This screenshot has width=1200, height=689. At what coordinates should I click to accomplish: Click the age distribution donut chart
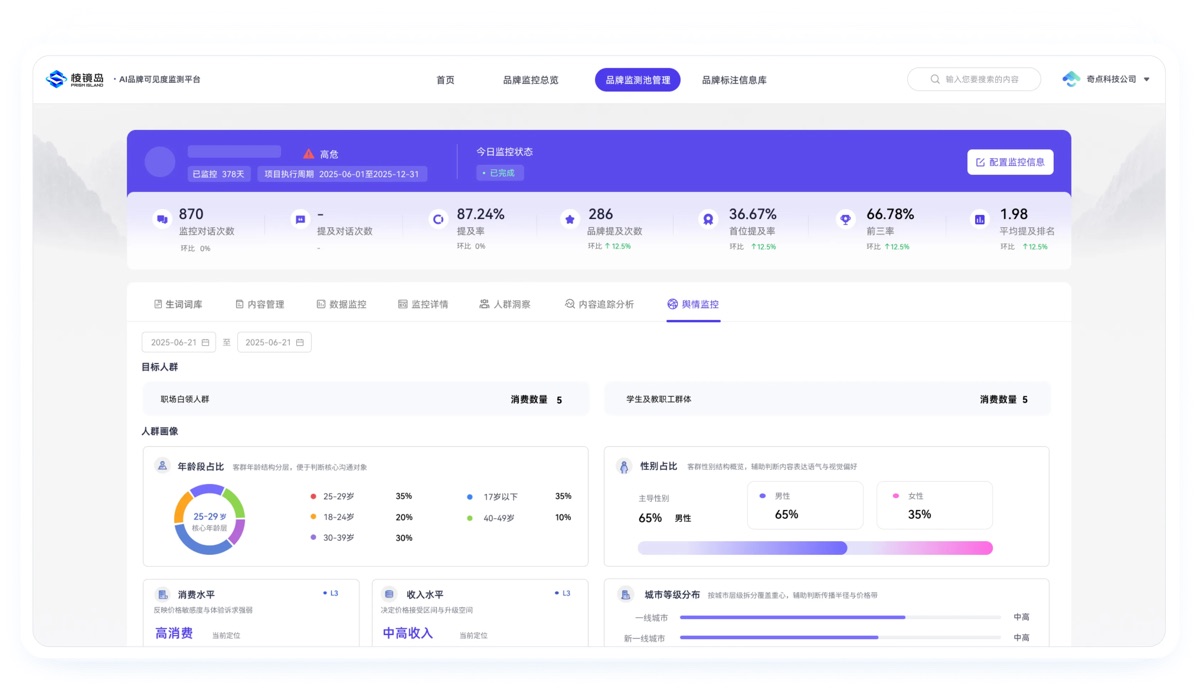click(209, 520)
